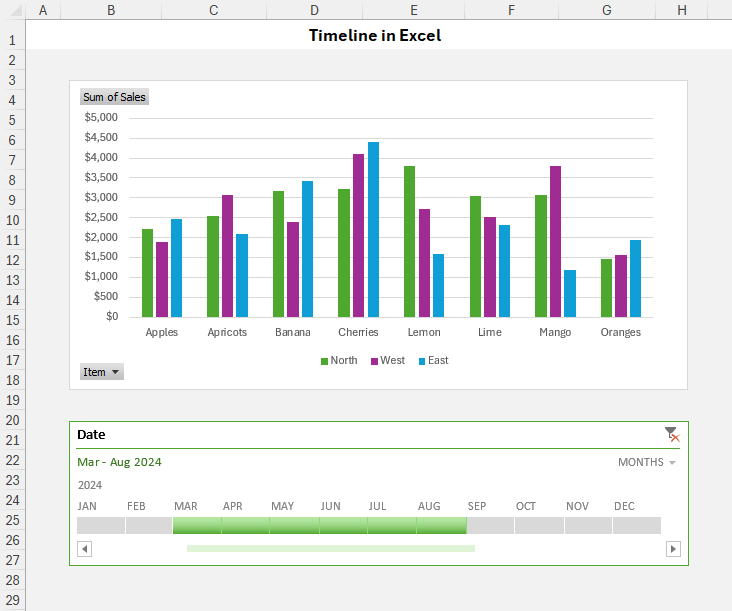
Task: Click the Mar - Aug 2024 selection label
Action: [120, 462]
